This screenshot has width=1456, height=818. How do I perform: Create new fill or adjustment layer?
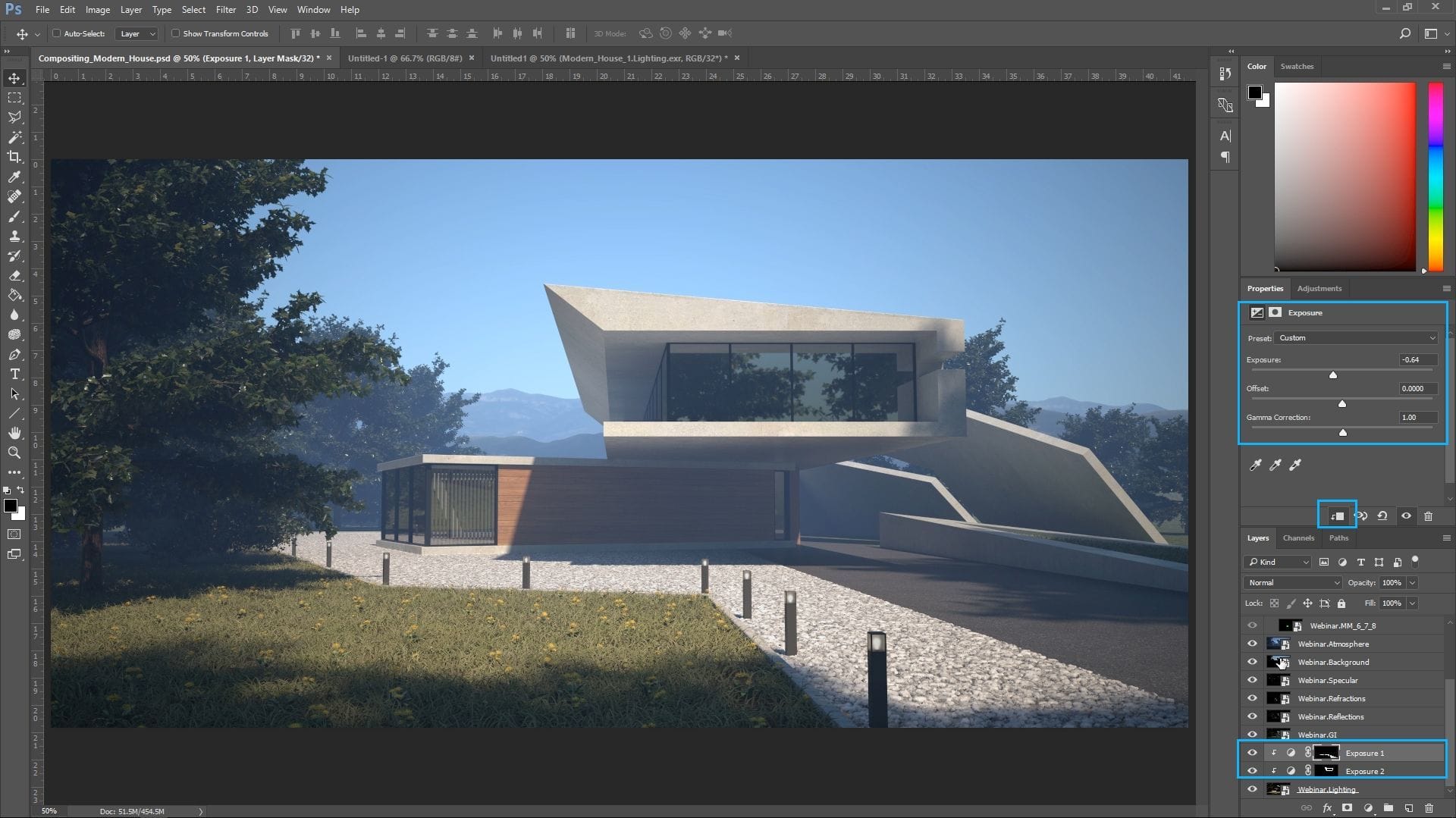point(1368,808)
